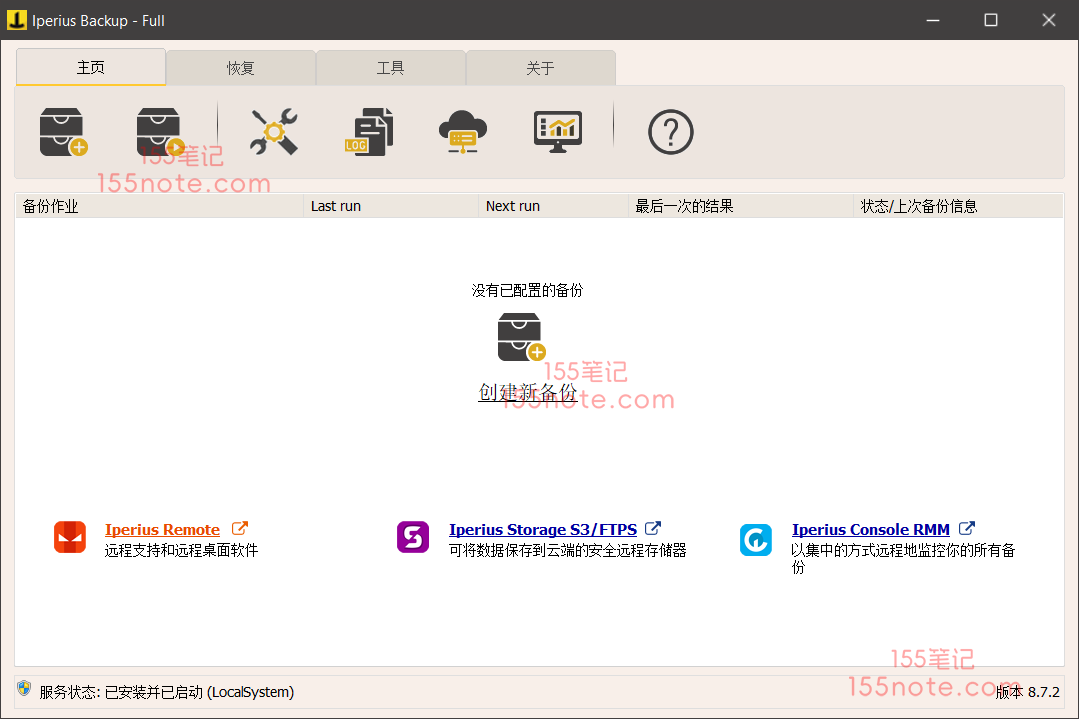Click the Iperius Console blue logo

[x=756, y=540]
